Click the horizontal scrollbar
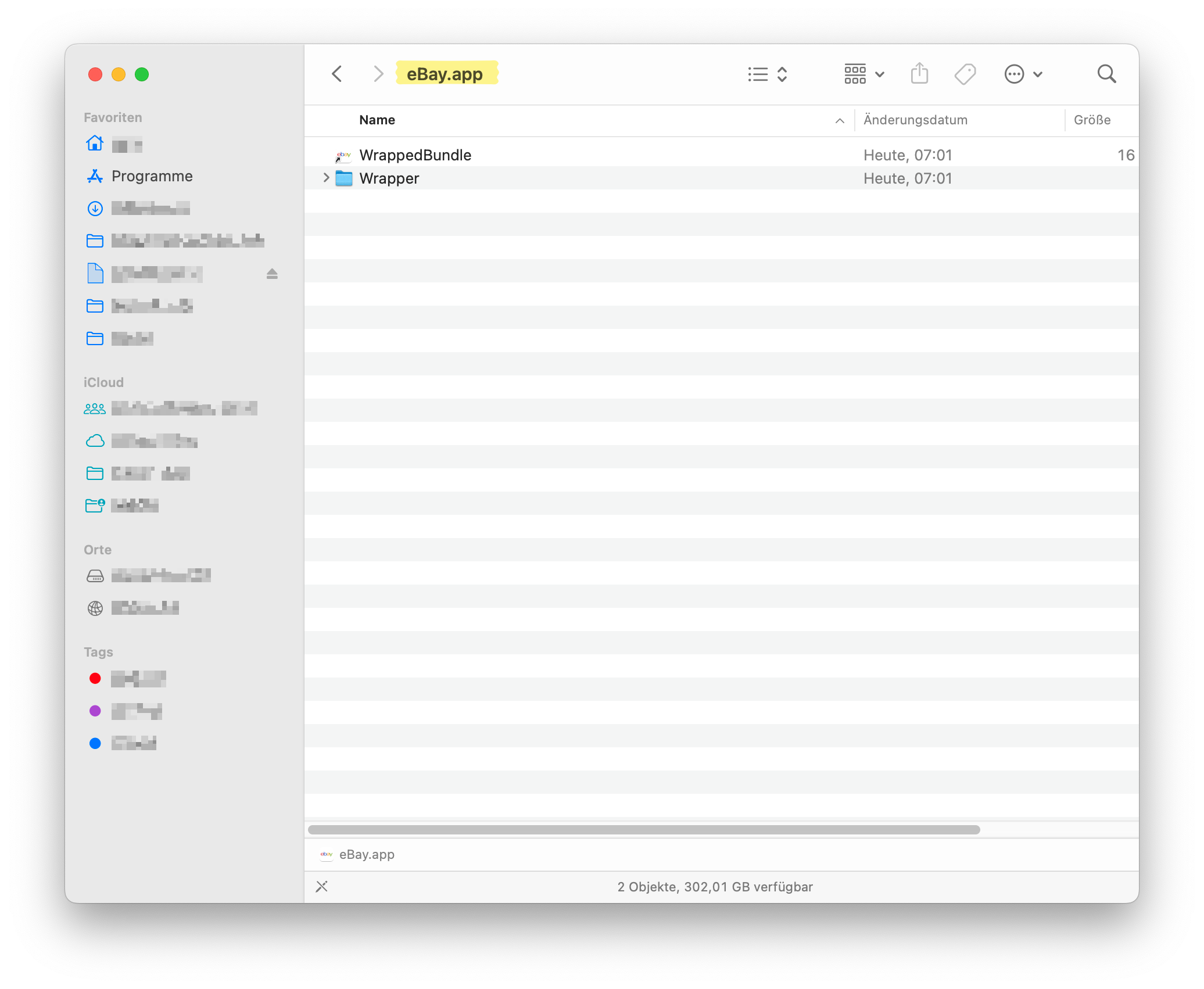 [644, 829]
